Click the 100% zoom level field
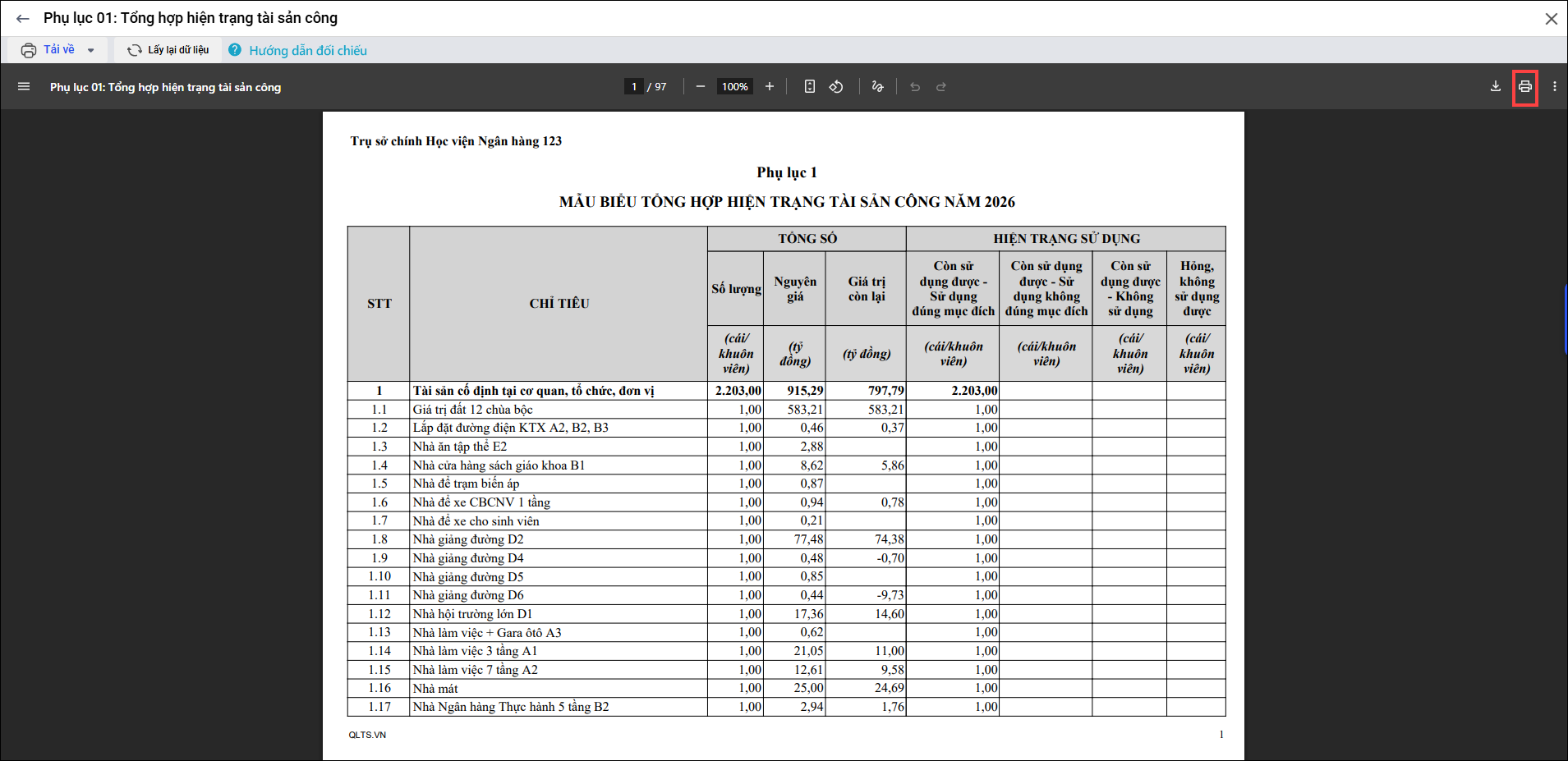This screenshot has width=1568, height=761. 734,86
